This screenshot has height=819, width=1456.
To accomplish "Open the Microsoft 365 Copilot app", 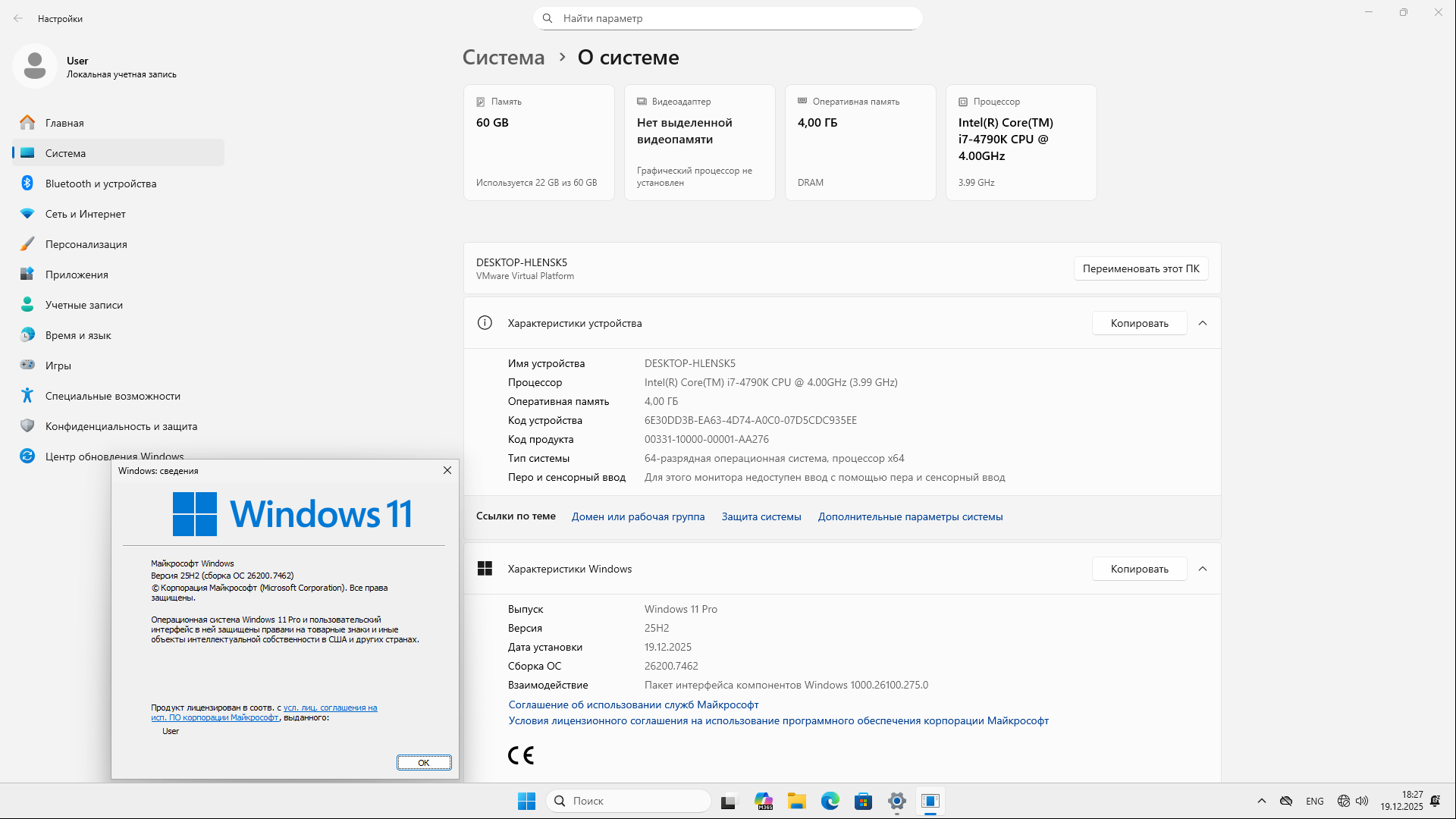I will [764, 801].
